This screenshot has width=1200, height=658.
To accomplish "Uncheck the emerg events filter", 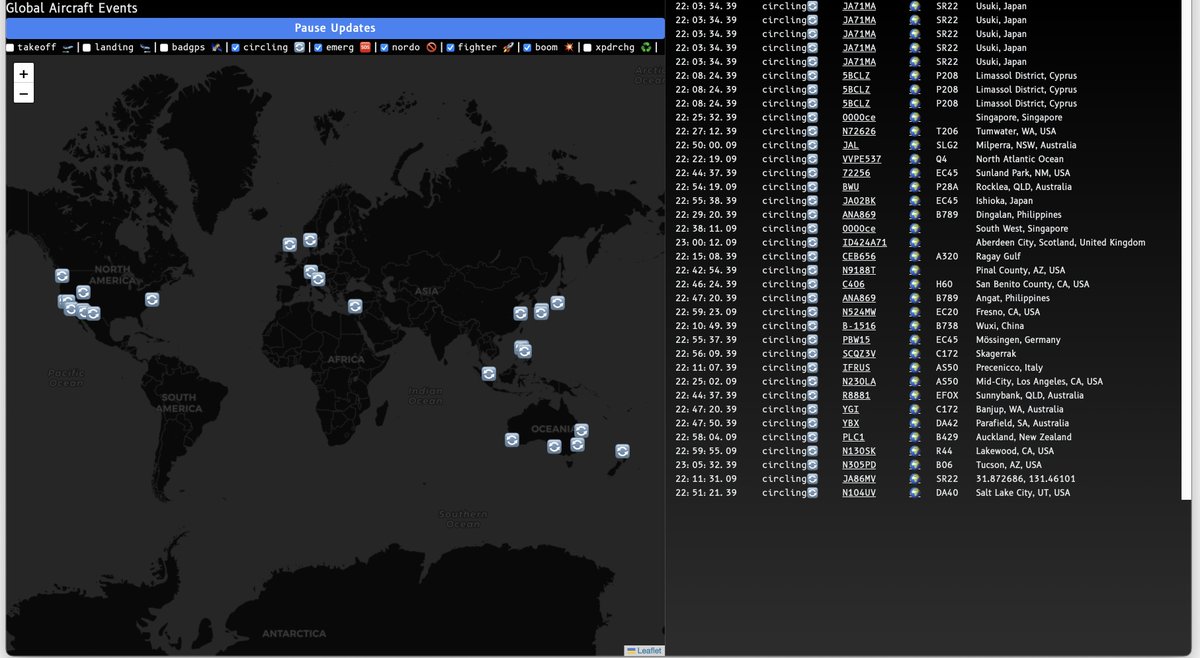I will (318, 47).
